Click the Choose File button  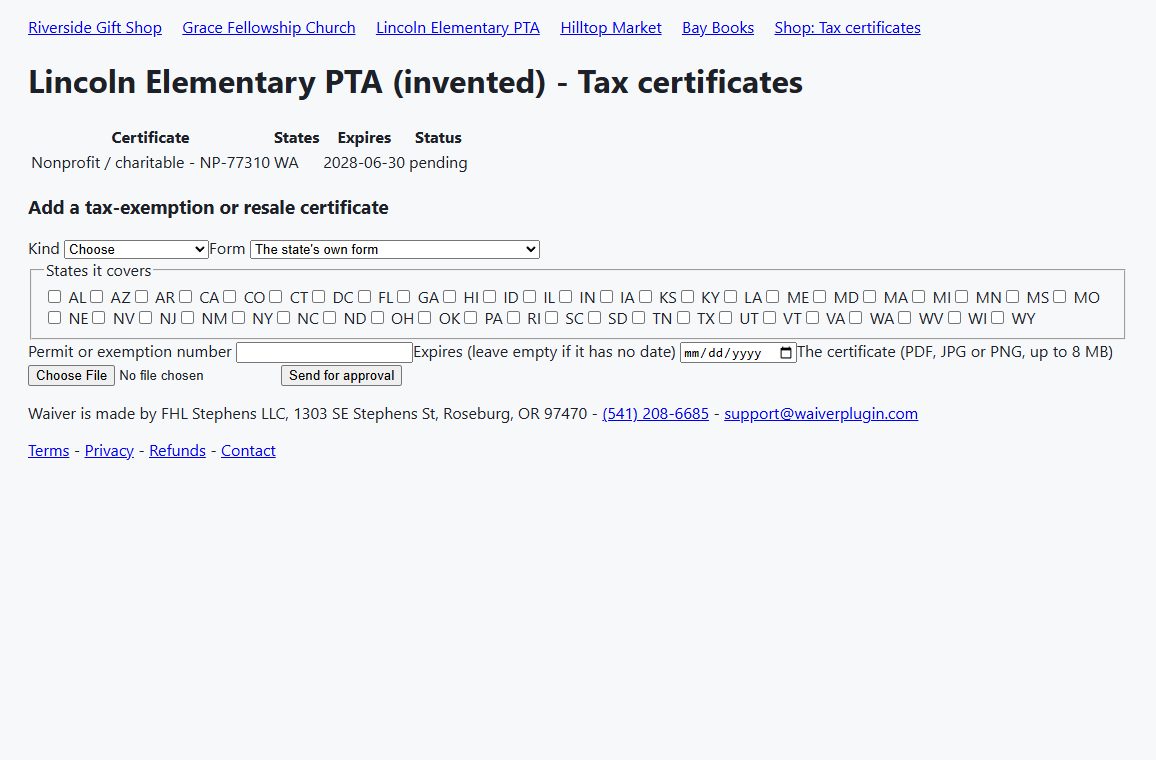[72, 375]
